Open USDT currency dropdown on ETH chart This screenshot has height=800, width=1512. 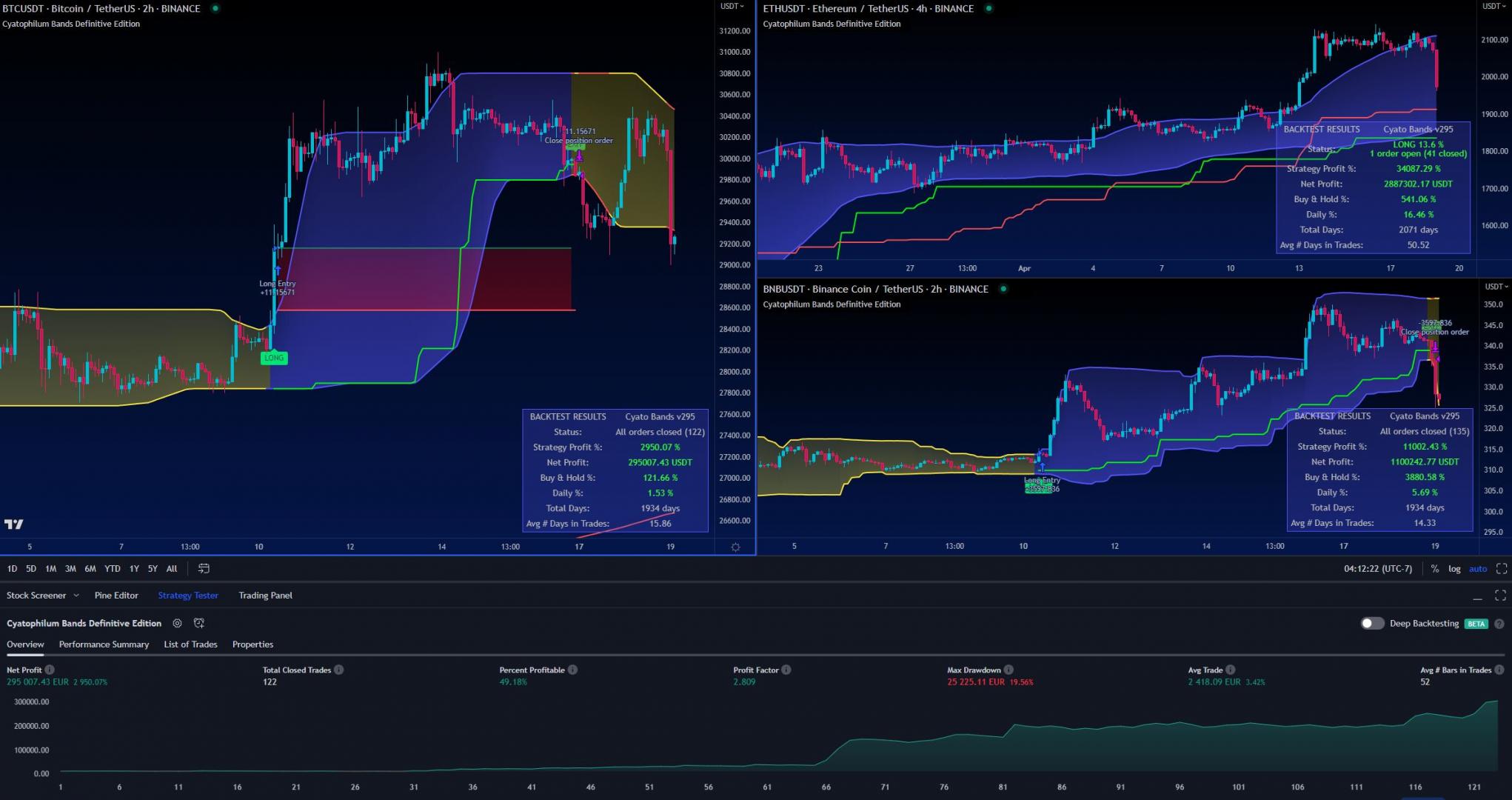pos(1494,6)
